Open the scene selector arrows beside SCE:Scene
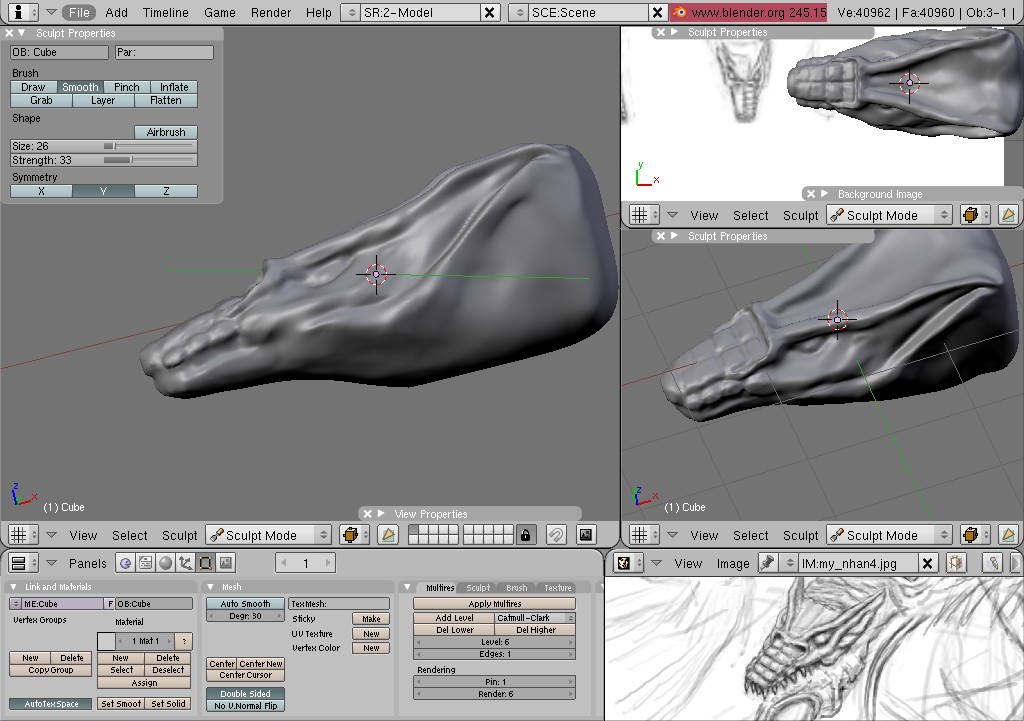 click(x=519, y=12)
